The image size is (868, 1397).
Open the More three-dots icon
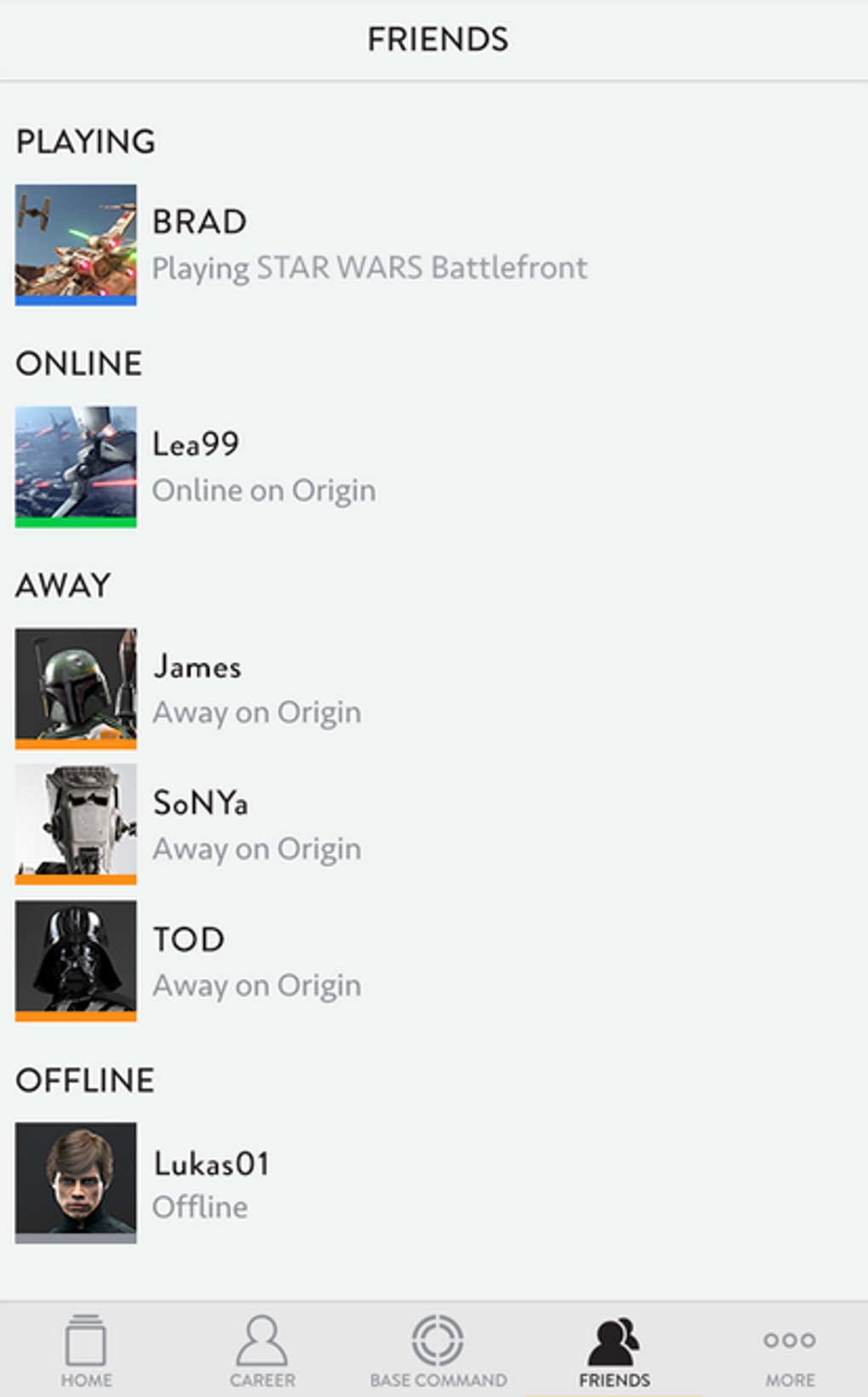[x=790, y=1341]
